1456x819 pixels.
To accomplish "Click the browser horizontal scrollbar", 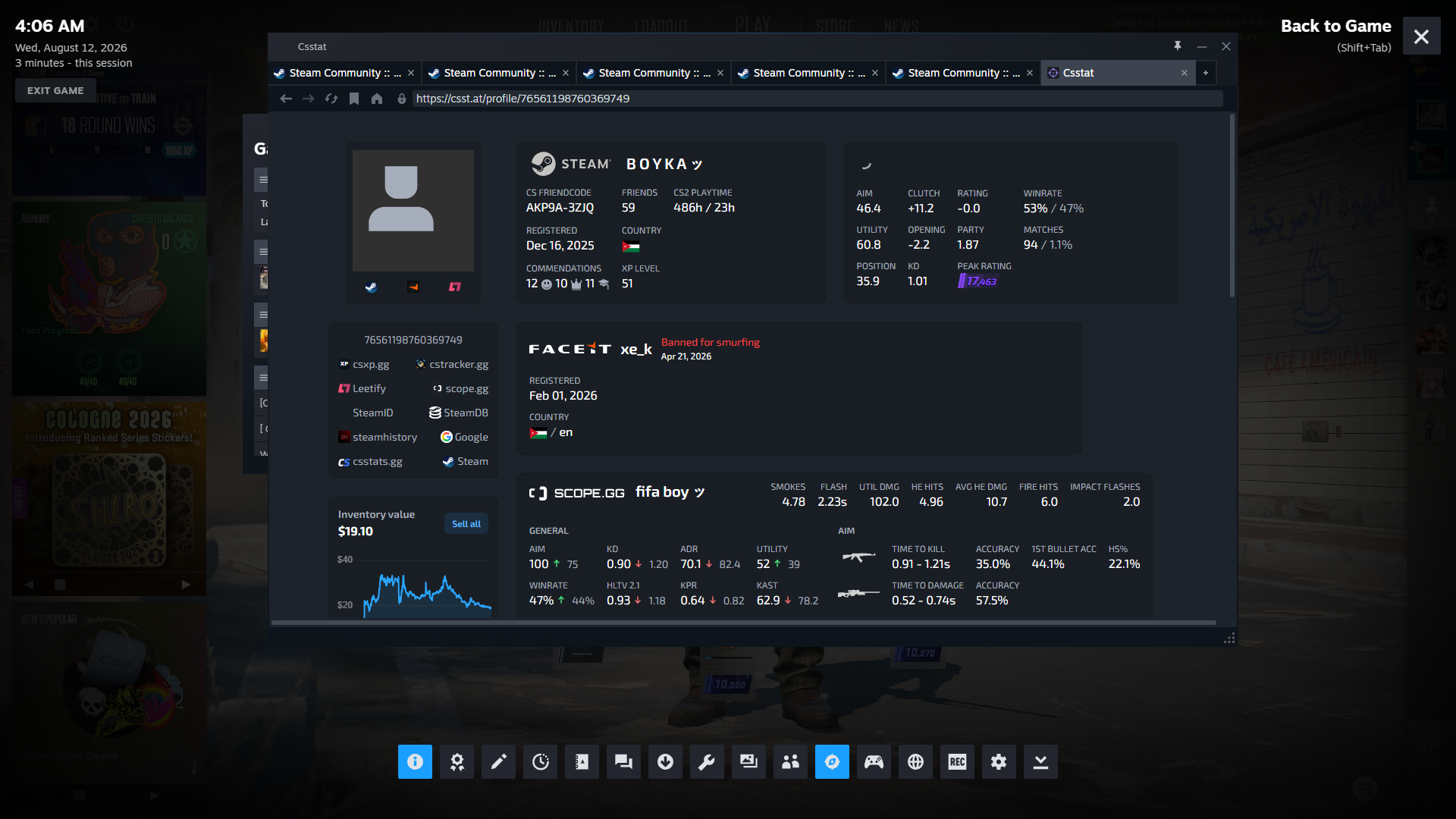I will 743,623.
